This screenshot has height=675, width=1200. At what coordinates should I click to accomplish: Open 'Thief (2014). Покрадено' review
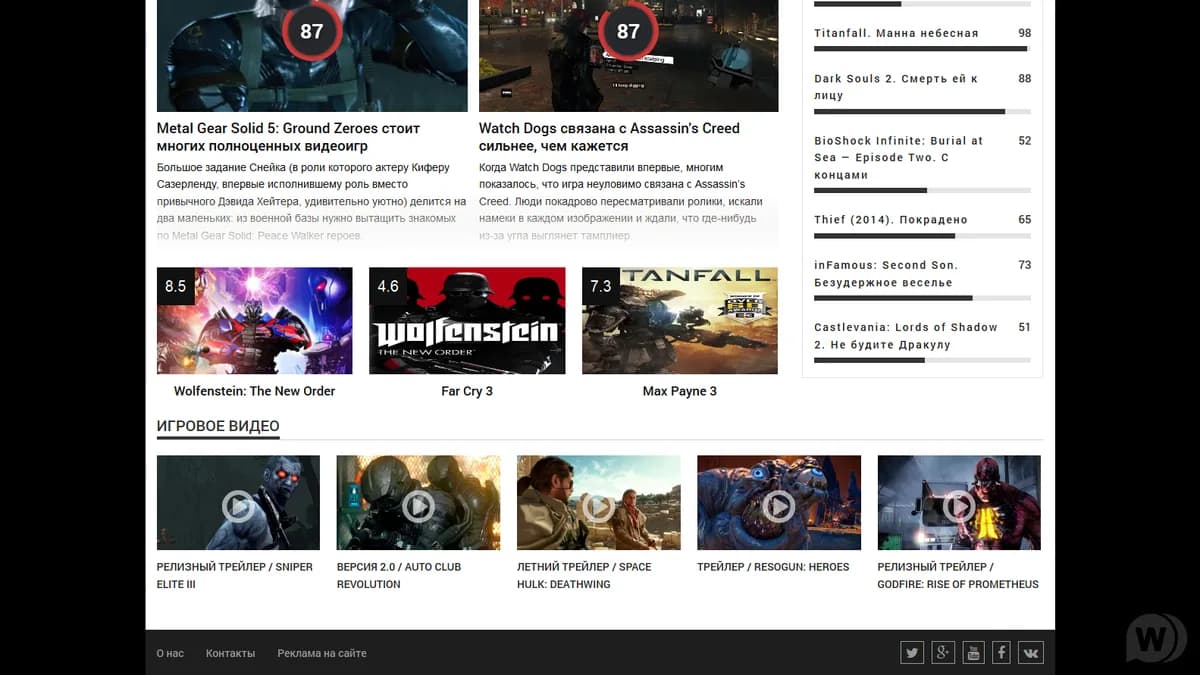click(890, 220)
